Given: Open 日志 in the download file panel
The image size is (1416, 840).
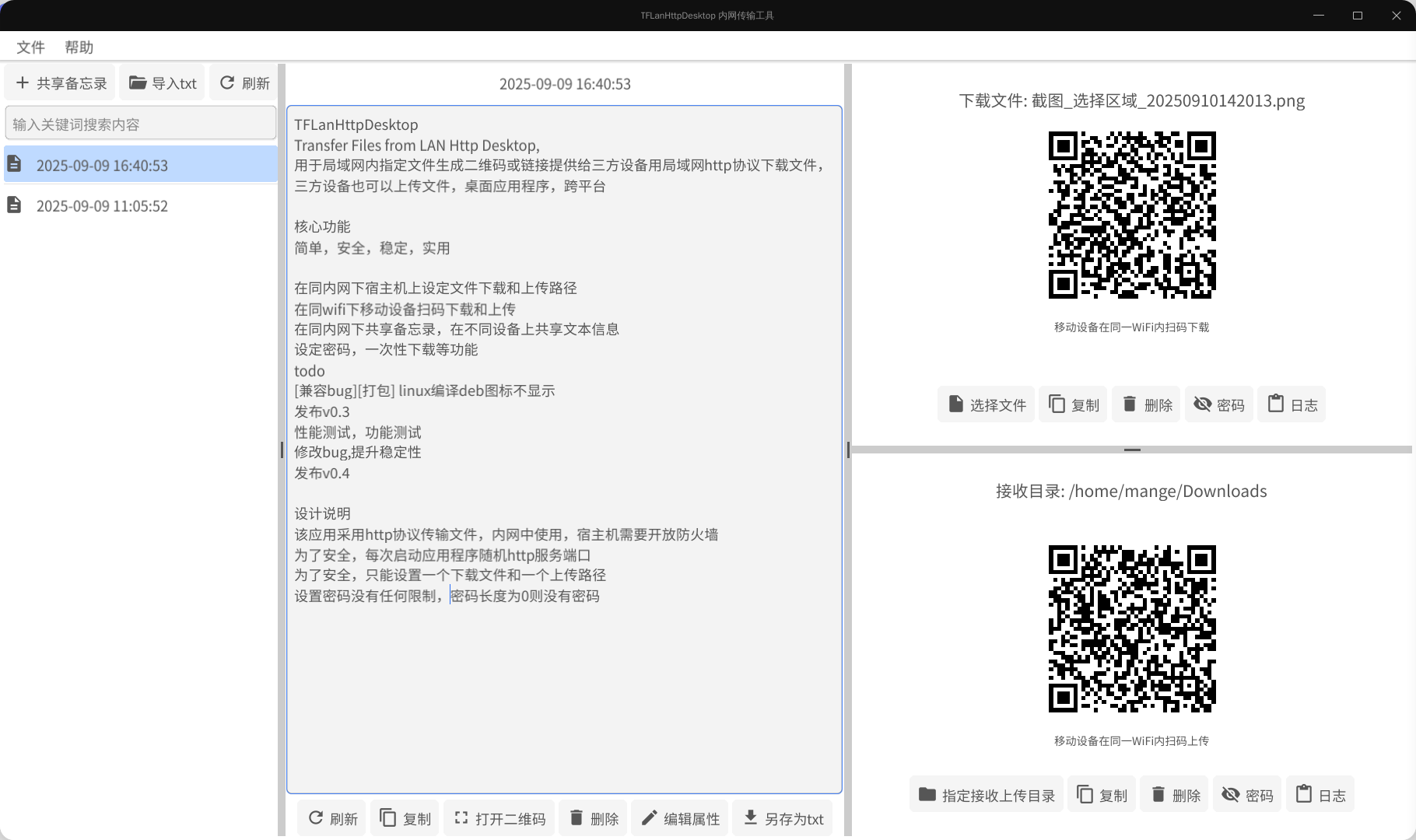Looking at the screenshot, I should tap(1292, 404).
